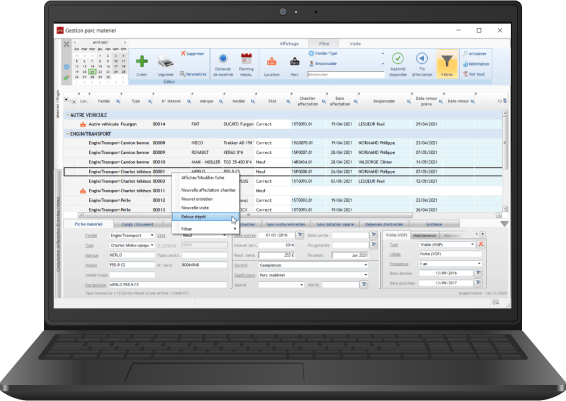
Task: Click the Fin affectation blue arrow icon
Action: (422, 58)
